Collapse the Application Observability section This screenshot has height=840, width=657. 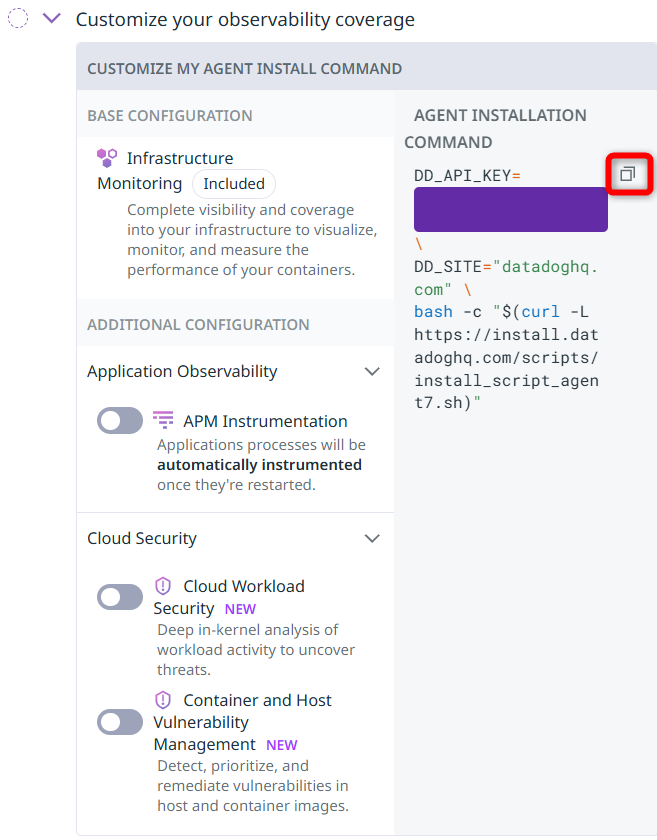[372, 371]
